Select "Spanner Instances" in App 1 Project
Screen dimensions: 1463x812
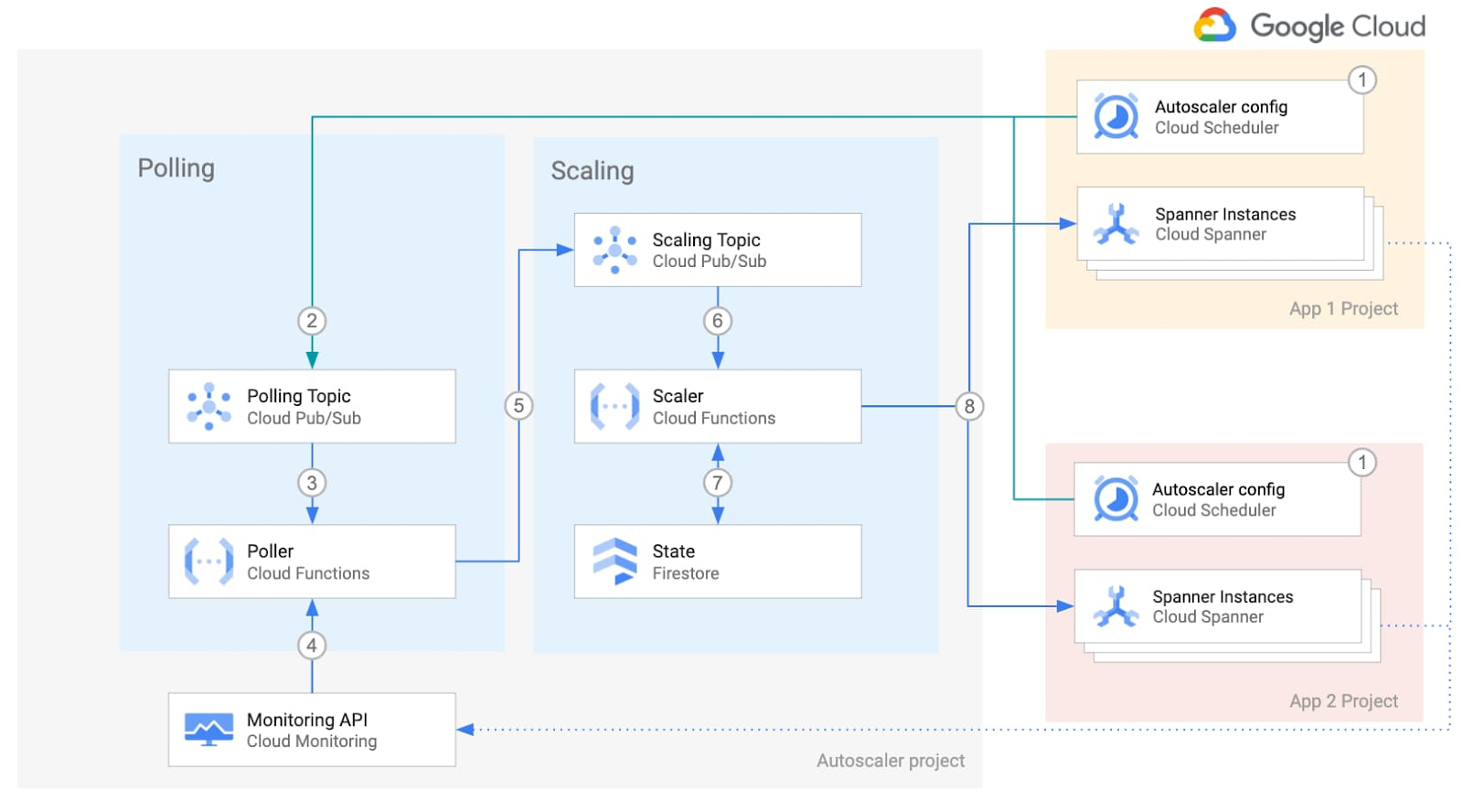pos(1225,214)
